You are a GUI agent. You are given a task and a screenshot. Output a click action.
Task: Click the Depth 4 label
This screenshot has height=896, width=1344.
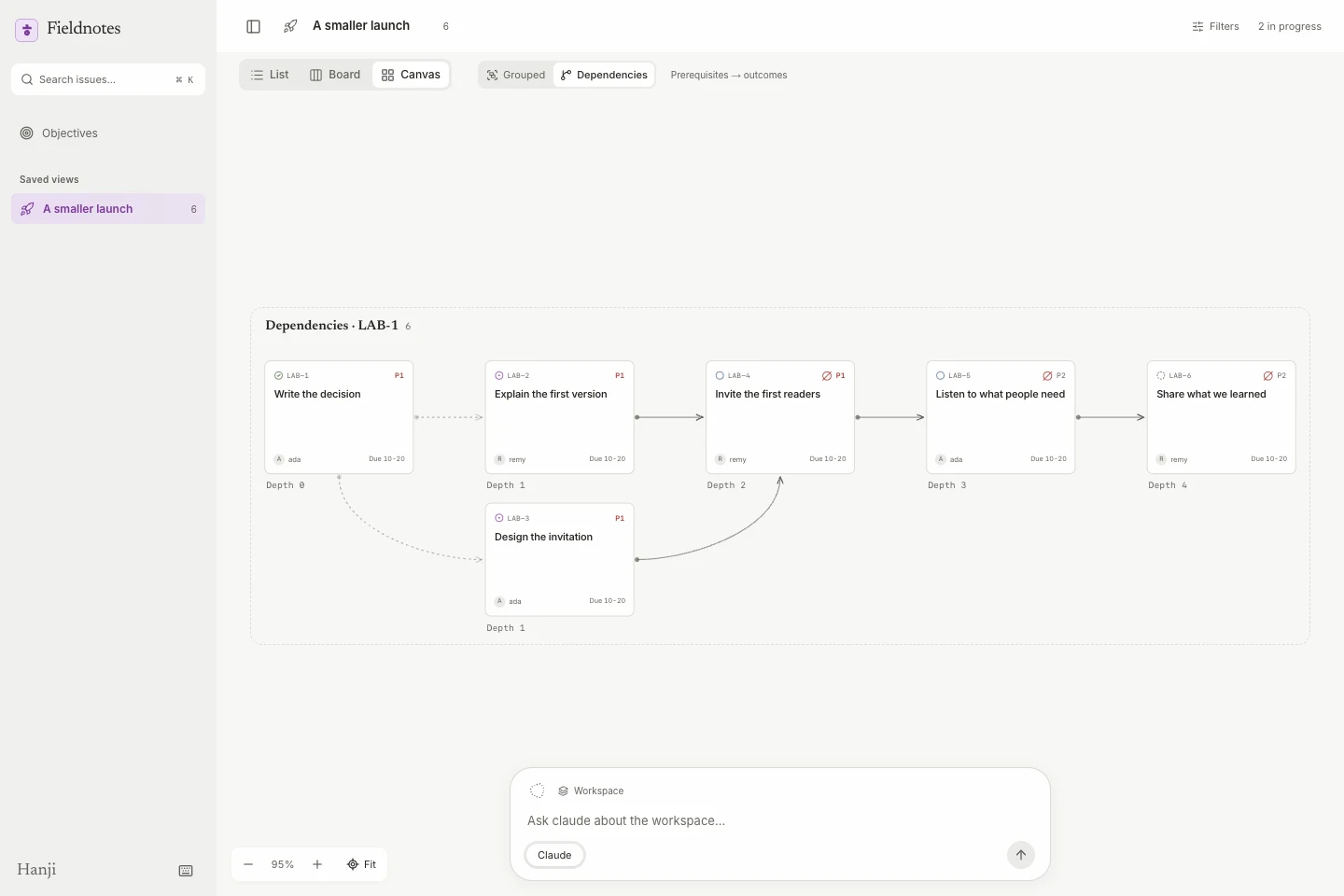[x=1168, y=485]
